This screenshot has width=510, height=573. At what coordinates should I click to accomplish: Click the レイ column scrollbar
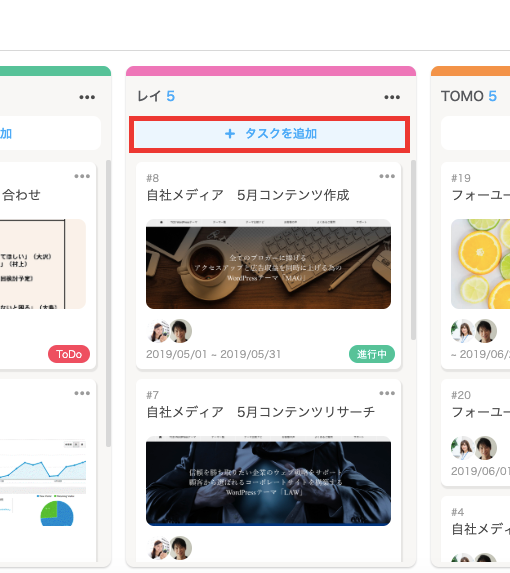point(413,250)
